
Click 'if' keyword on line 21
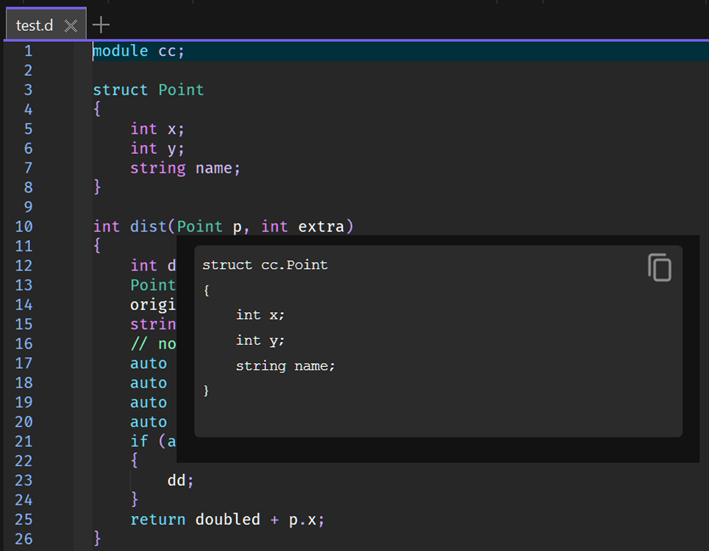pyautogui.click(x=139, y=441)
